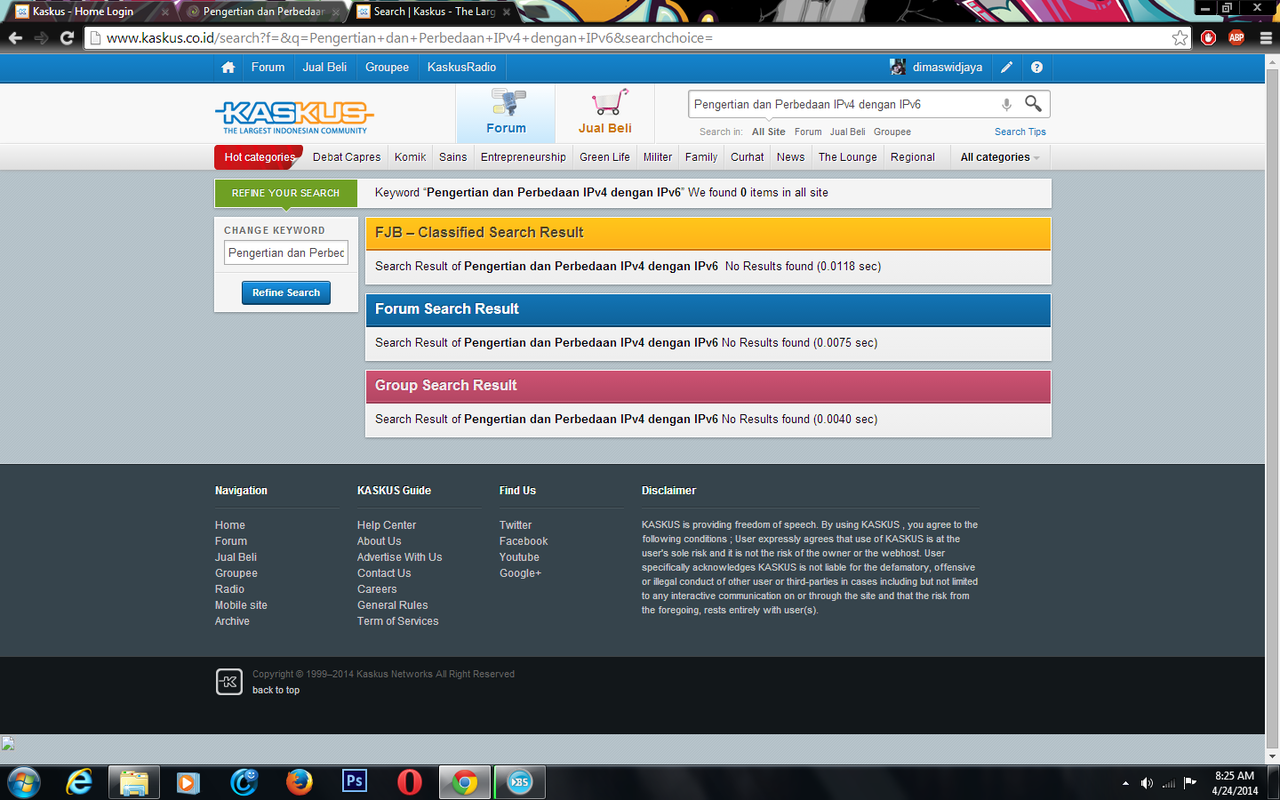Open Windows Explorer from the taskbar

pos(134,782)
